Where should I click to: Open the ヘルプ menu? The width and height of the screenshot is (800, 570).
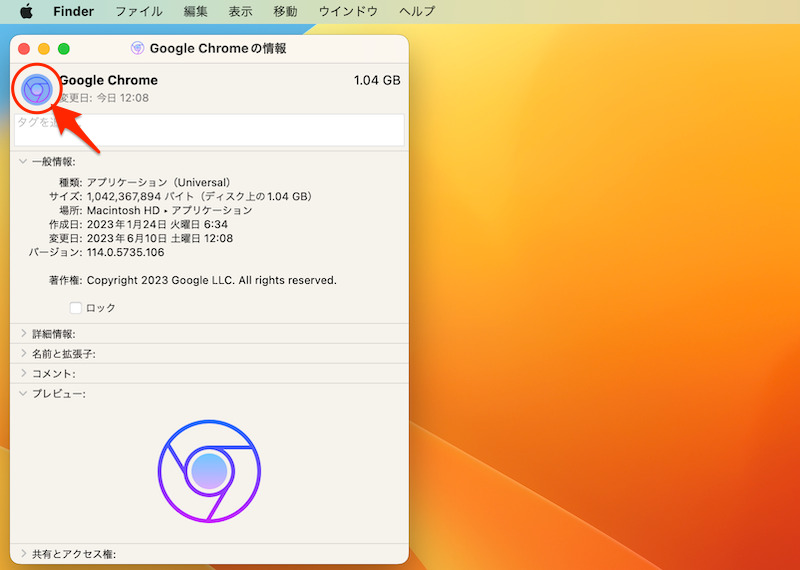coord(417,12)
